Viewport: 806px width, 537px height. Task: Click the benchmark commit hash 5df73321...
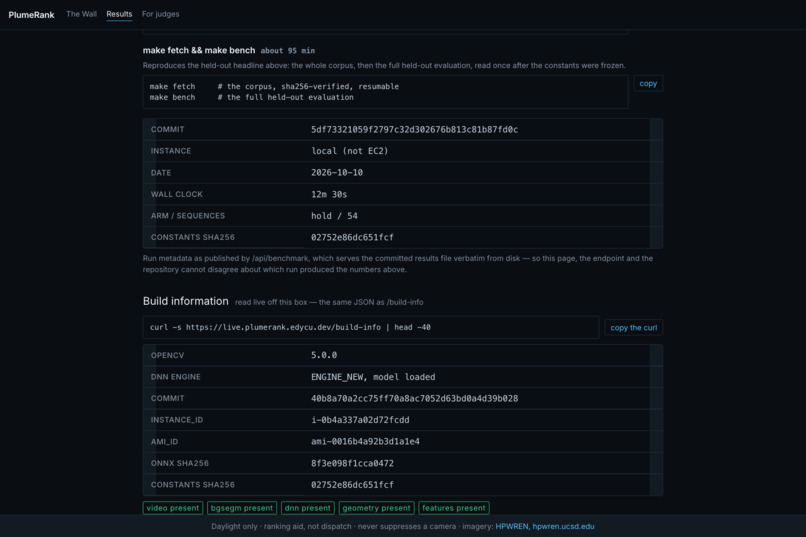pyautogui.click(x=414, y=129)
